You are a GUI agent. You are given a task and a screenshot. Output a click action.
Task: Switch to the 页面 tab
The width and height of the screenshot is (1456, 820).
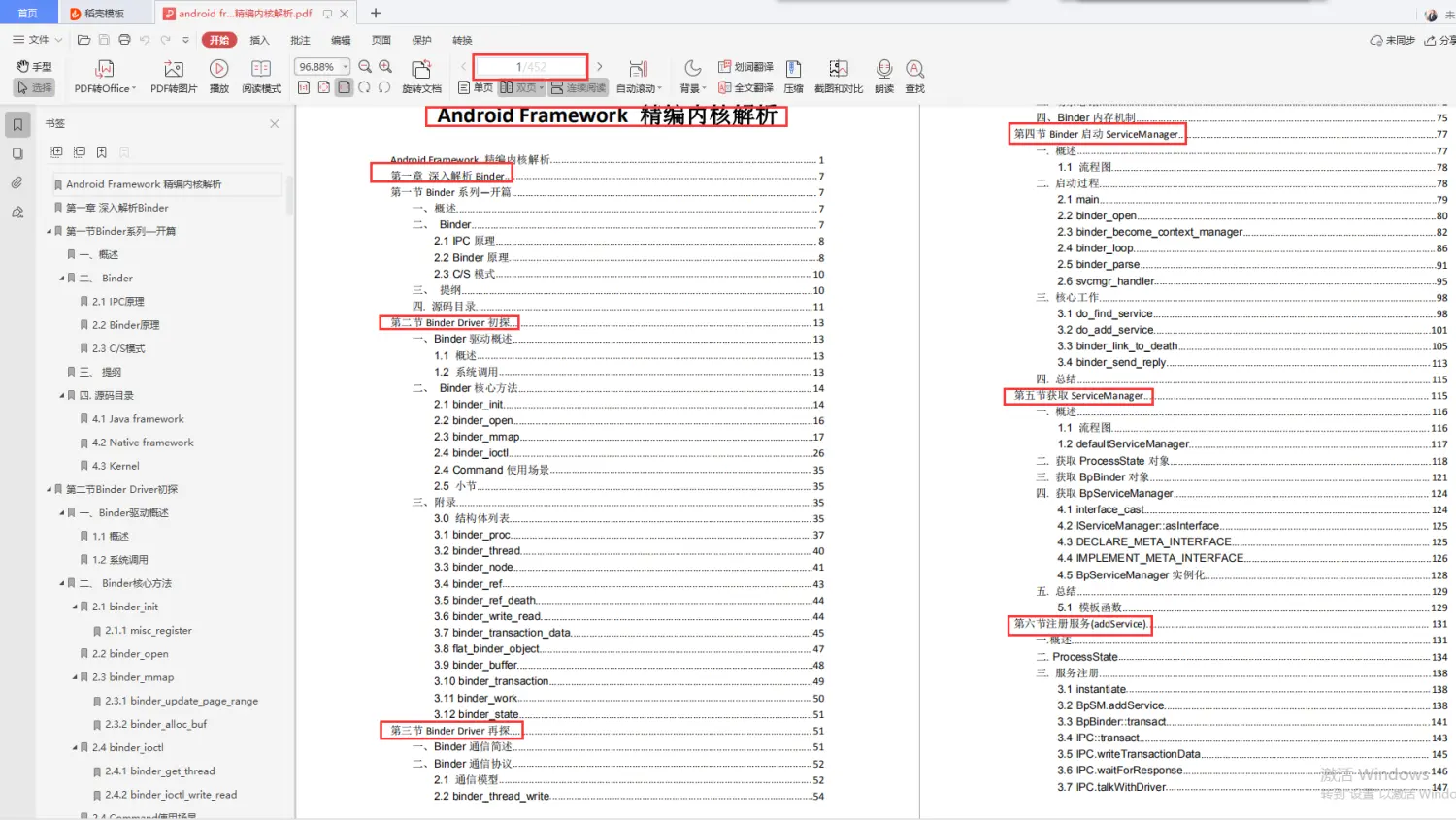point(381,40)
